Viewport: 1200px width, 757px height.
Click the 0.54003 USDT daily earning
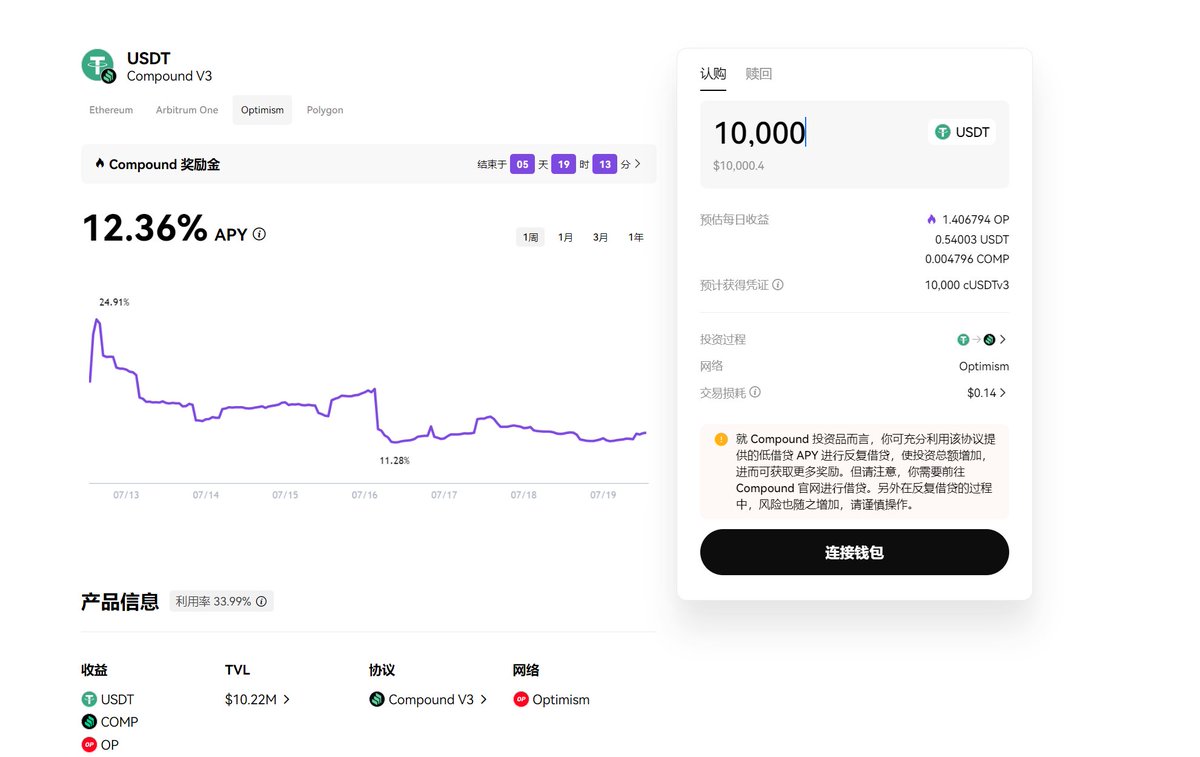tap(972, 240)
